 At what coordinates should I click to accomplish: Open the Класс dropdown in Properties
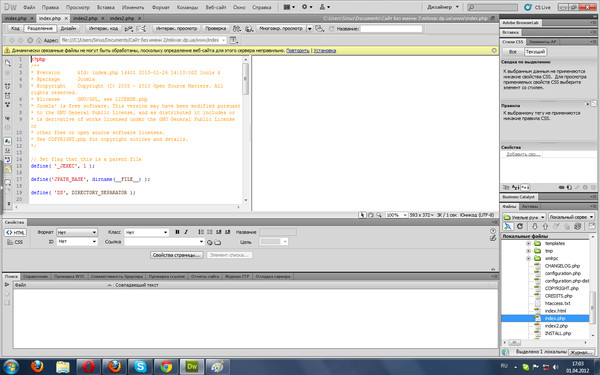[x=147, y=232]
